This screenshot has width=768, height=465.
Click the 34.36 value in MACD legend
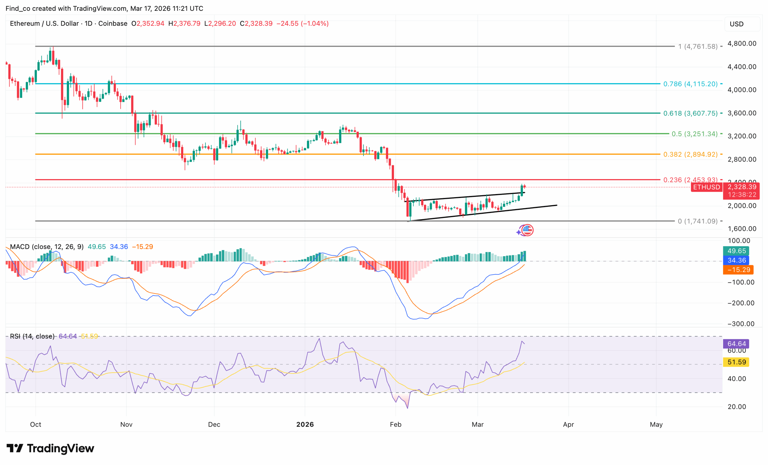pyautogui.click(x=119, y=246)
